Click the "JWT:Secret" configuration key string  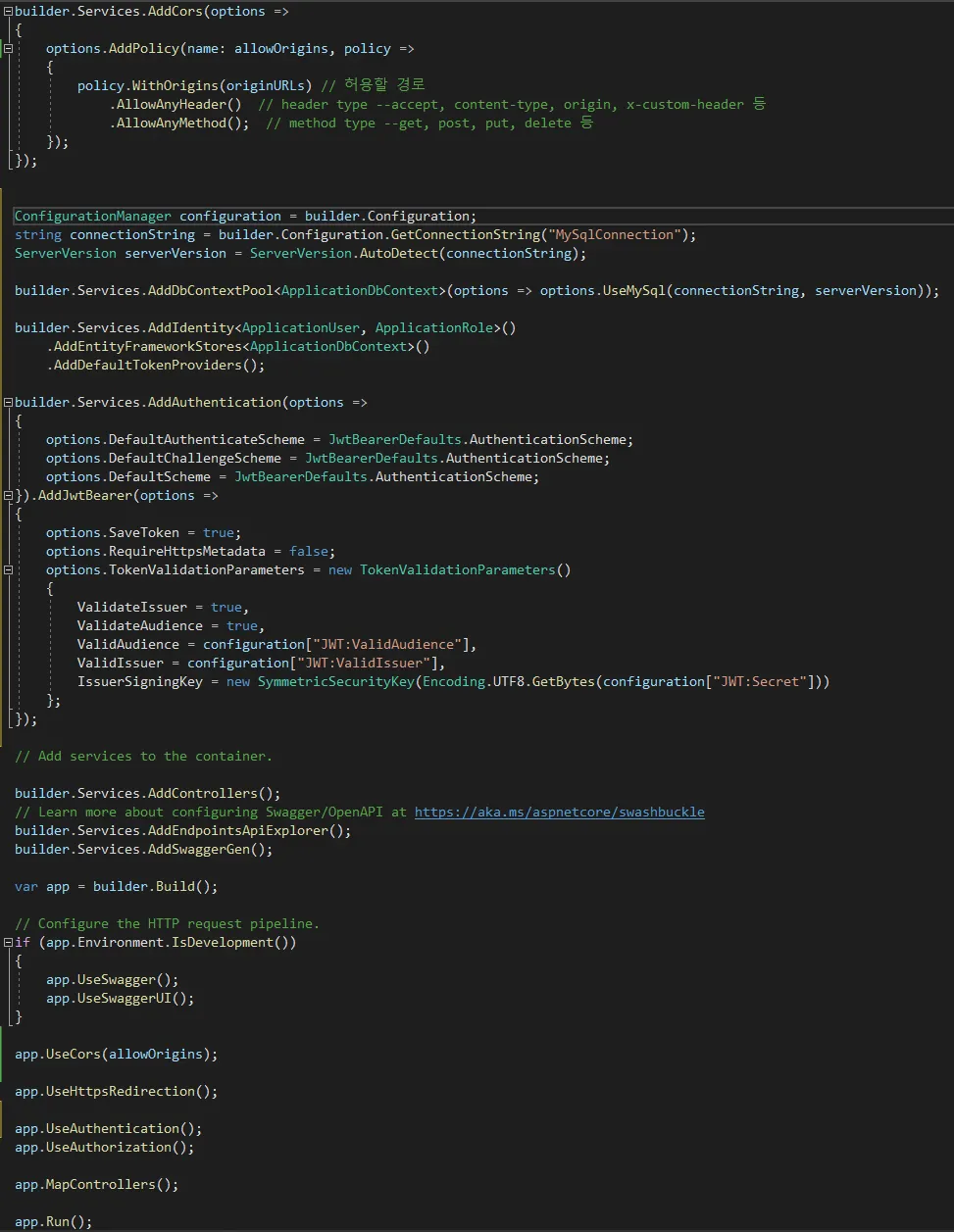pos(759,682)
